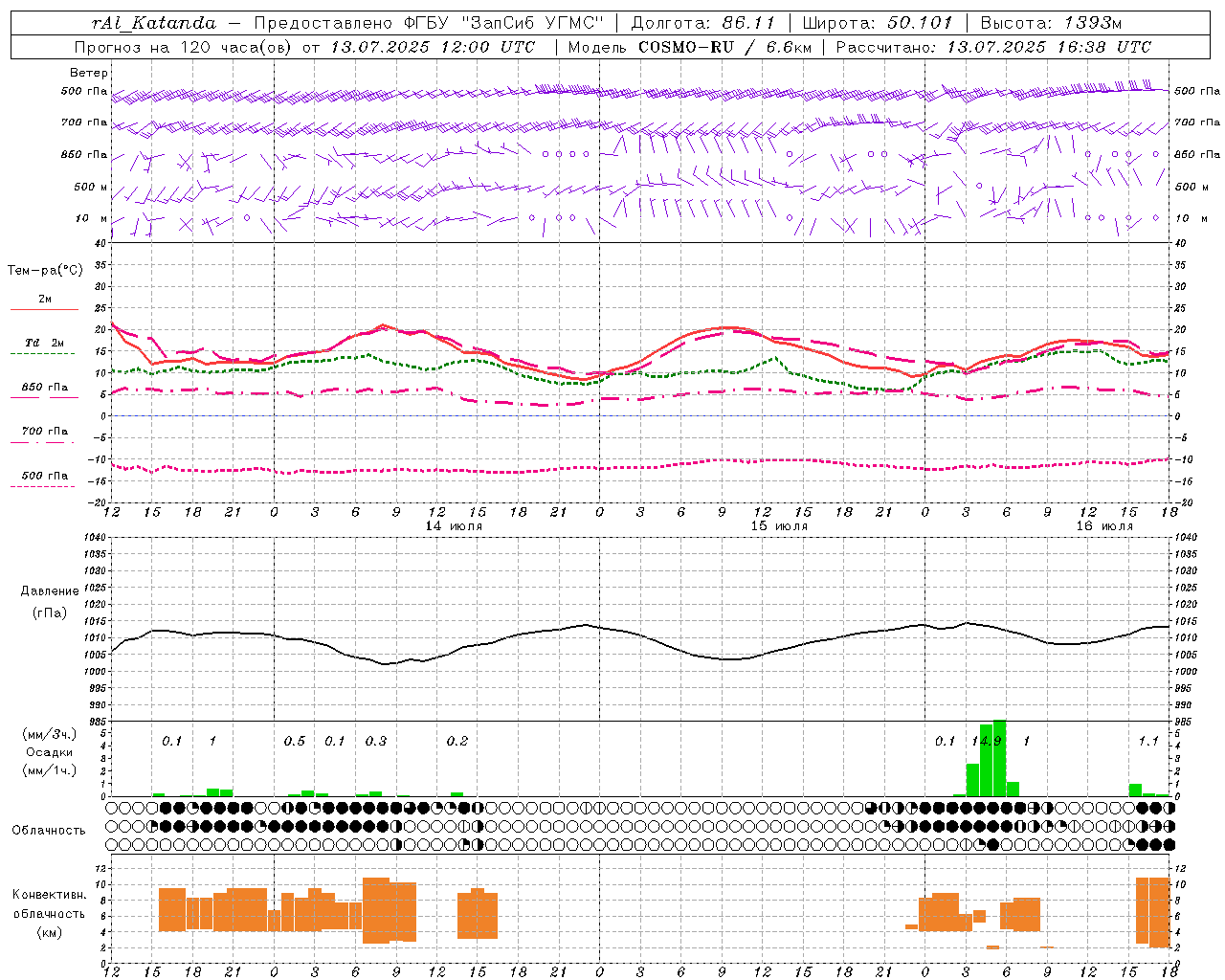The width and height of the screenshot is (1225, 980).
Task: Click the '(мм/1ч.)' precipitation unit label
Action: [x=49, y=770]
